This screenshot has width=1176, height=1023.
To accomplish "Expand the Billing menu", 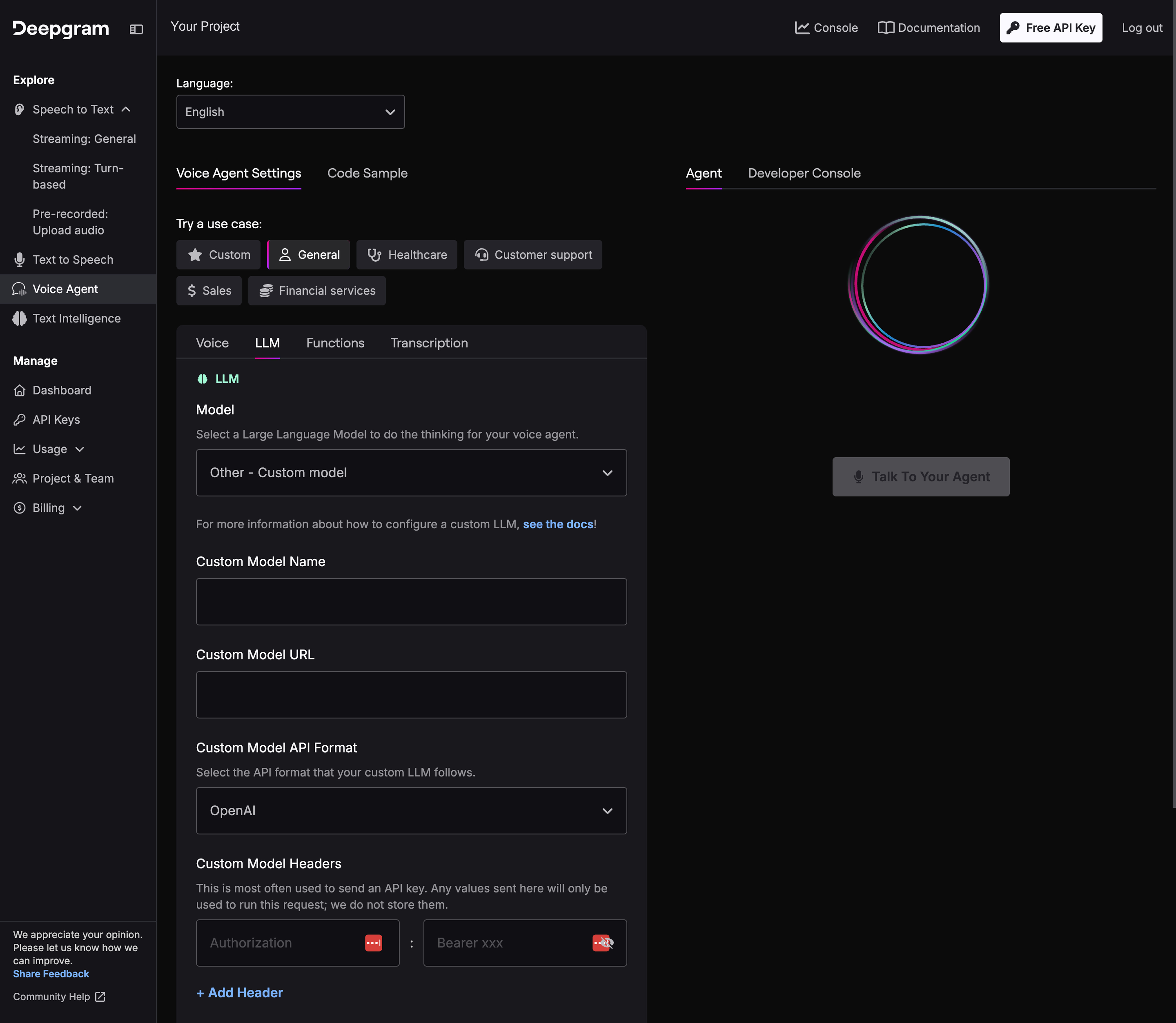I will click(x=48, y=508).
